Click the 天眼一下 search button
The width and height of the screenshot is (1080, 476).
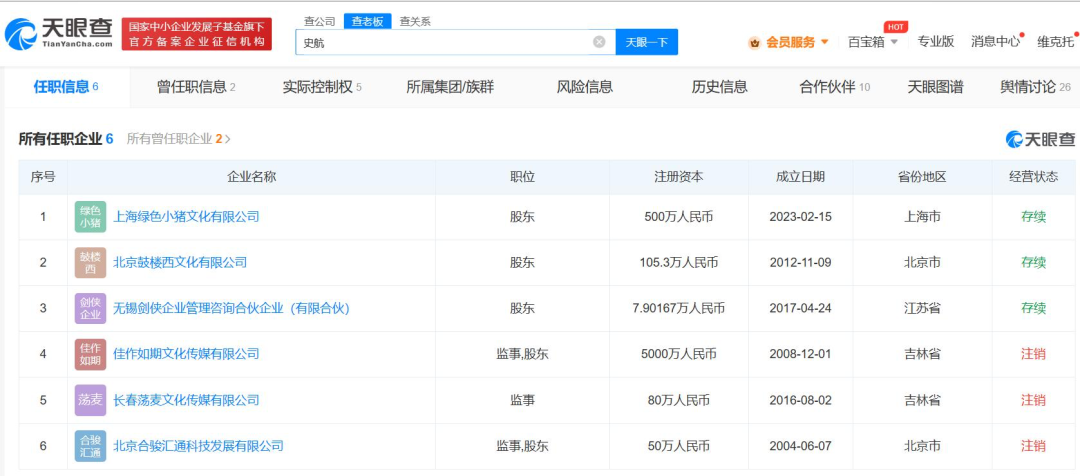click(646, 42)
